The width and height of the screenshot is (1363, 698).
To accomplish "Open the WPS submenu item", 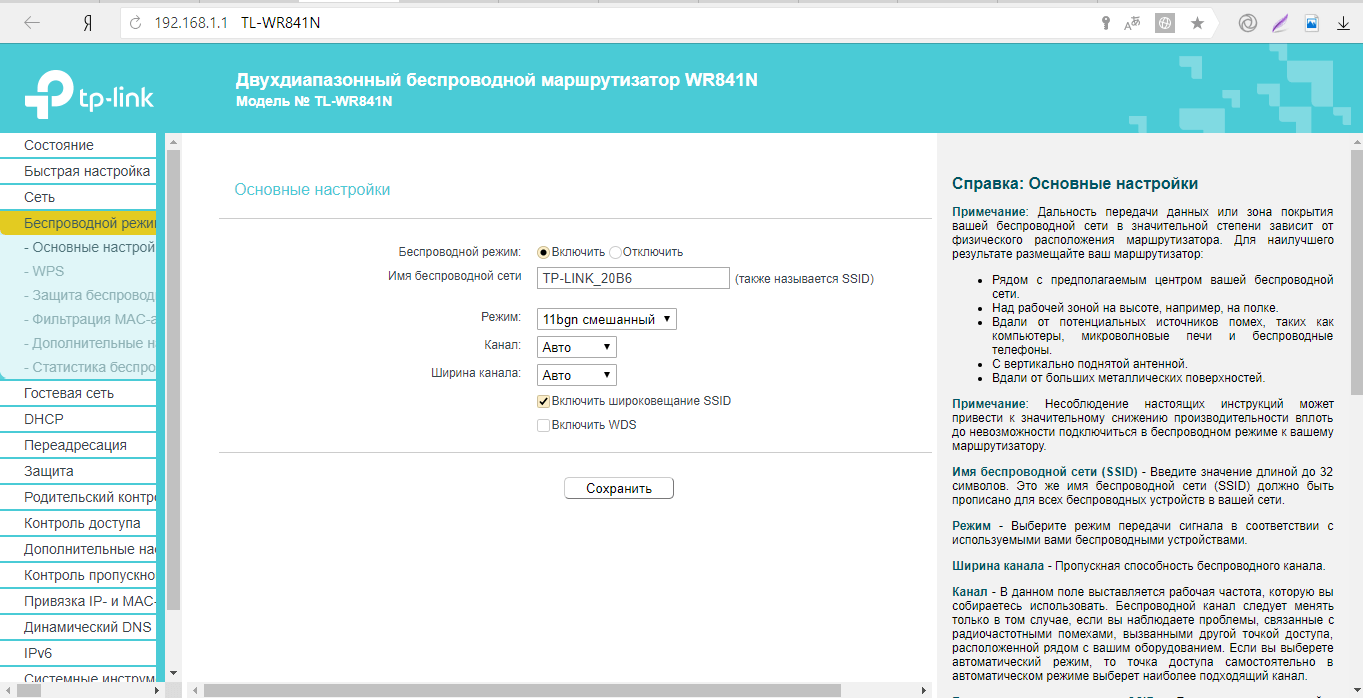I will 78,271.
